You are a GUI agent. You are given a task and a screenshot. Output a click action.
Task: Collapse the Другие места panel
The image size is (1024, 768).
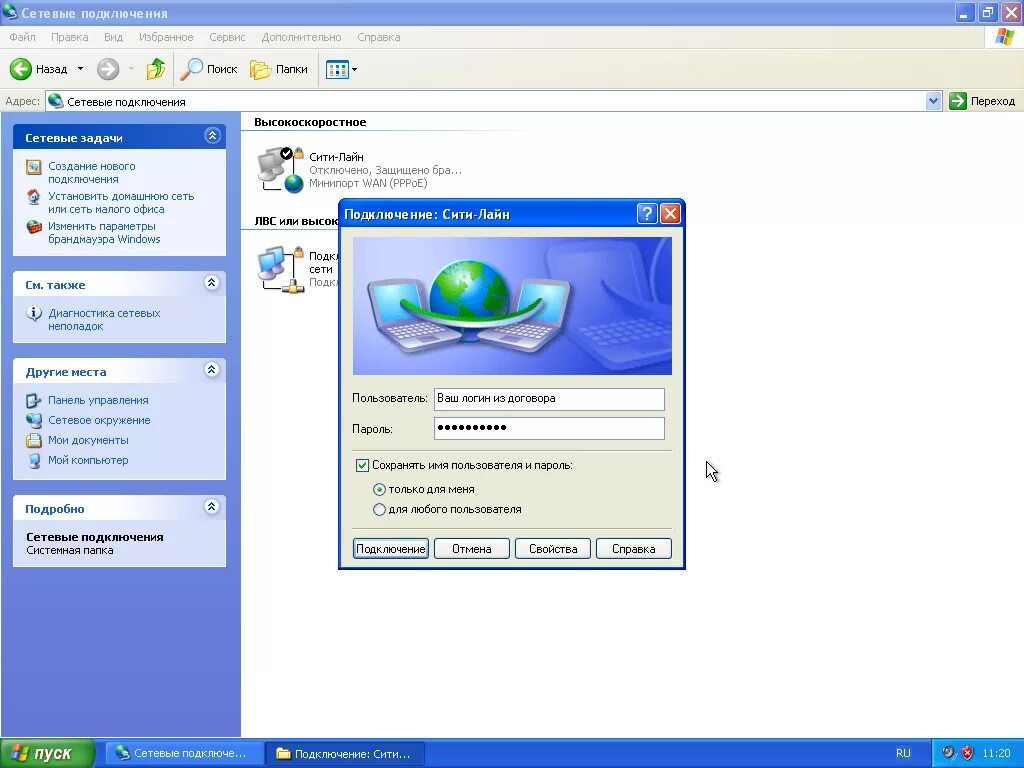pyautogui.click(x=212, y=370)
